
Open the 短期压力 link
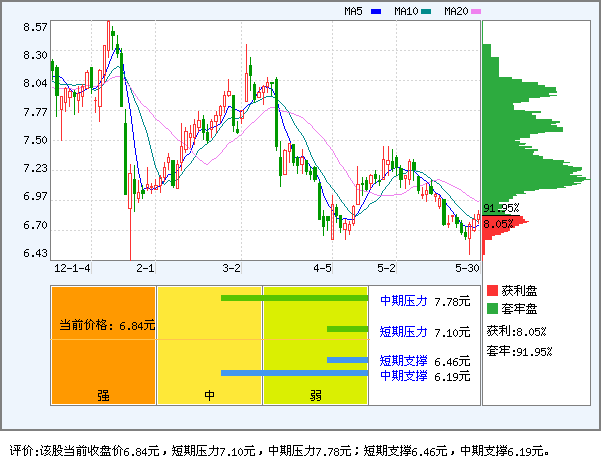[404, 331]
